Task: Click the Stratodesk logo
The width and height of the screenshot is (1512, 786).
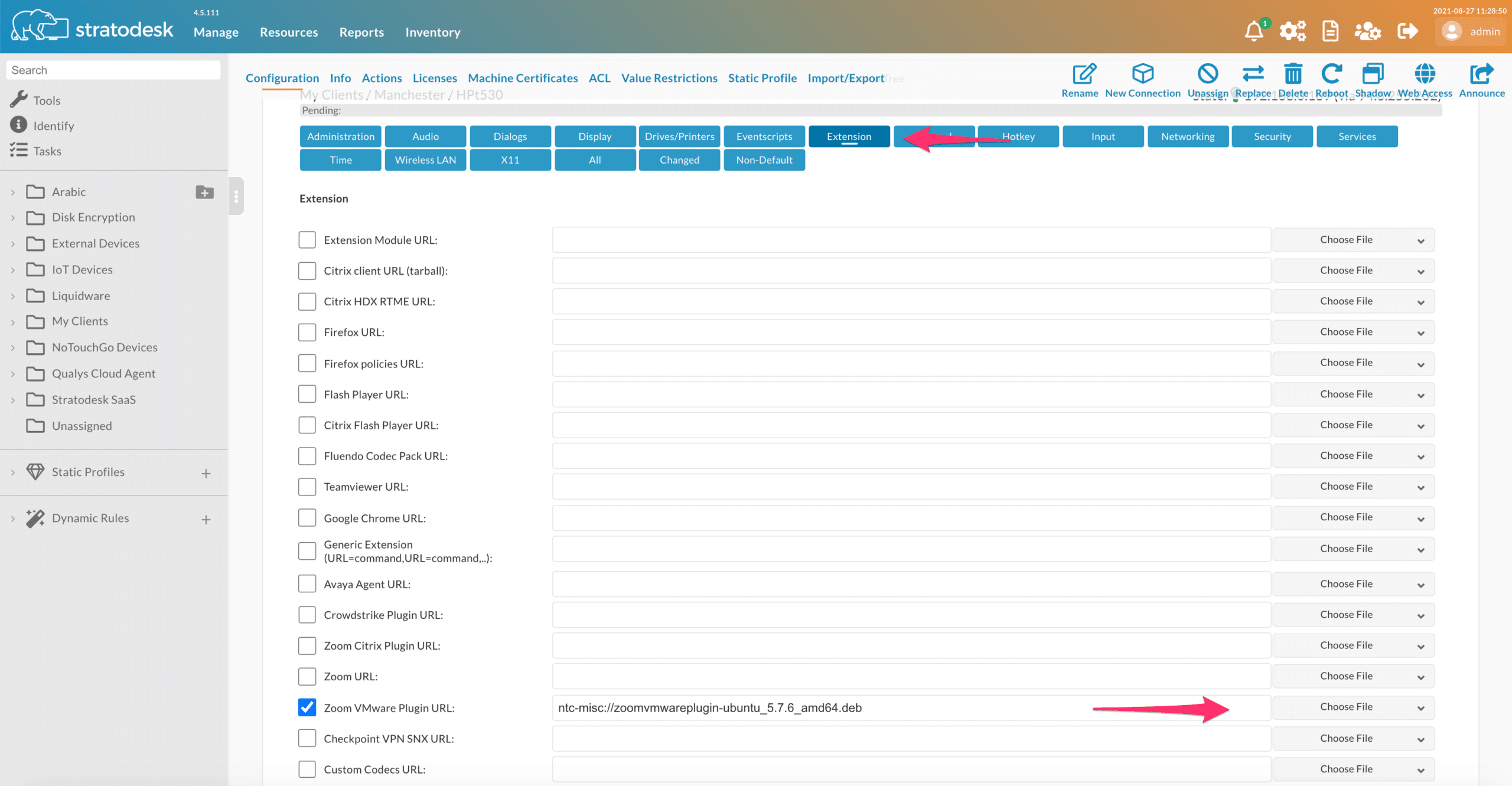Action: (92, 27)
